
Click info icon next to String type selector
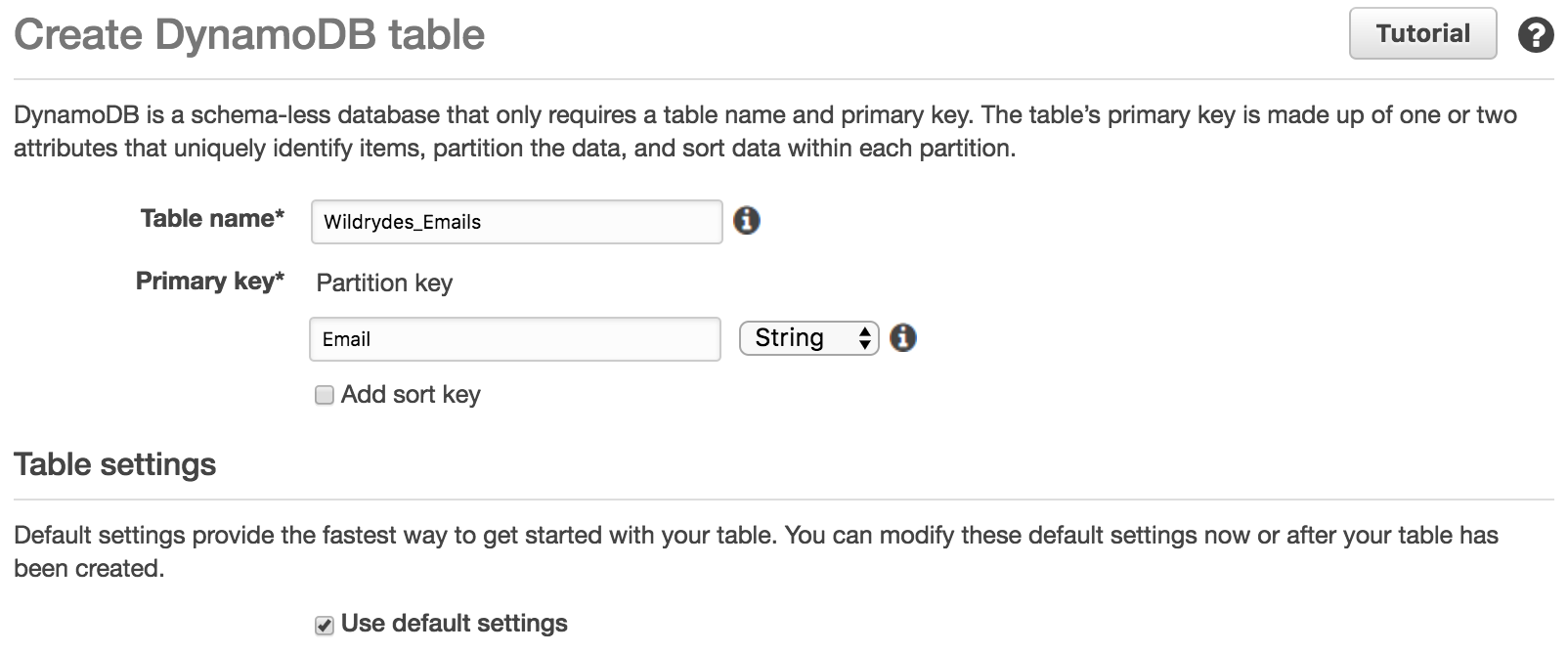coord(903,338)
